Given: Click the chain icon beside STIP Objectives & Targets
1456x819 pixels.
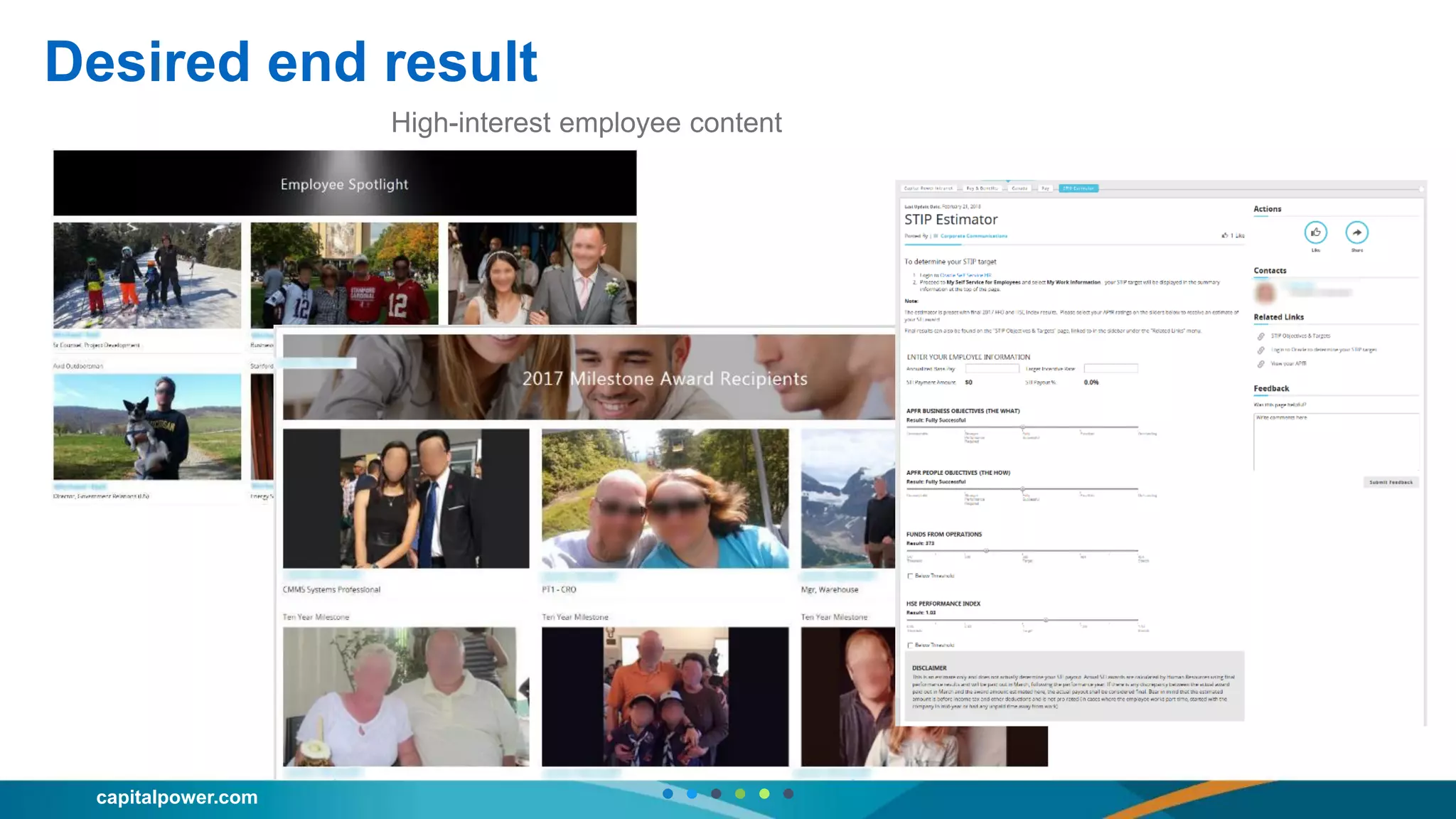Looking at the screenshot, I should 1260,336.
